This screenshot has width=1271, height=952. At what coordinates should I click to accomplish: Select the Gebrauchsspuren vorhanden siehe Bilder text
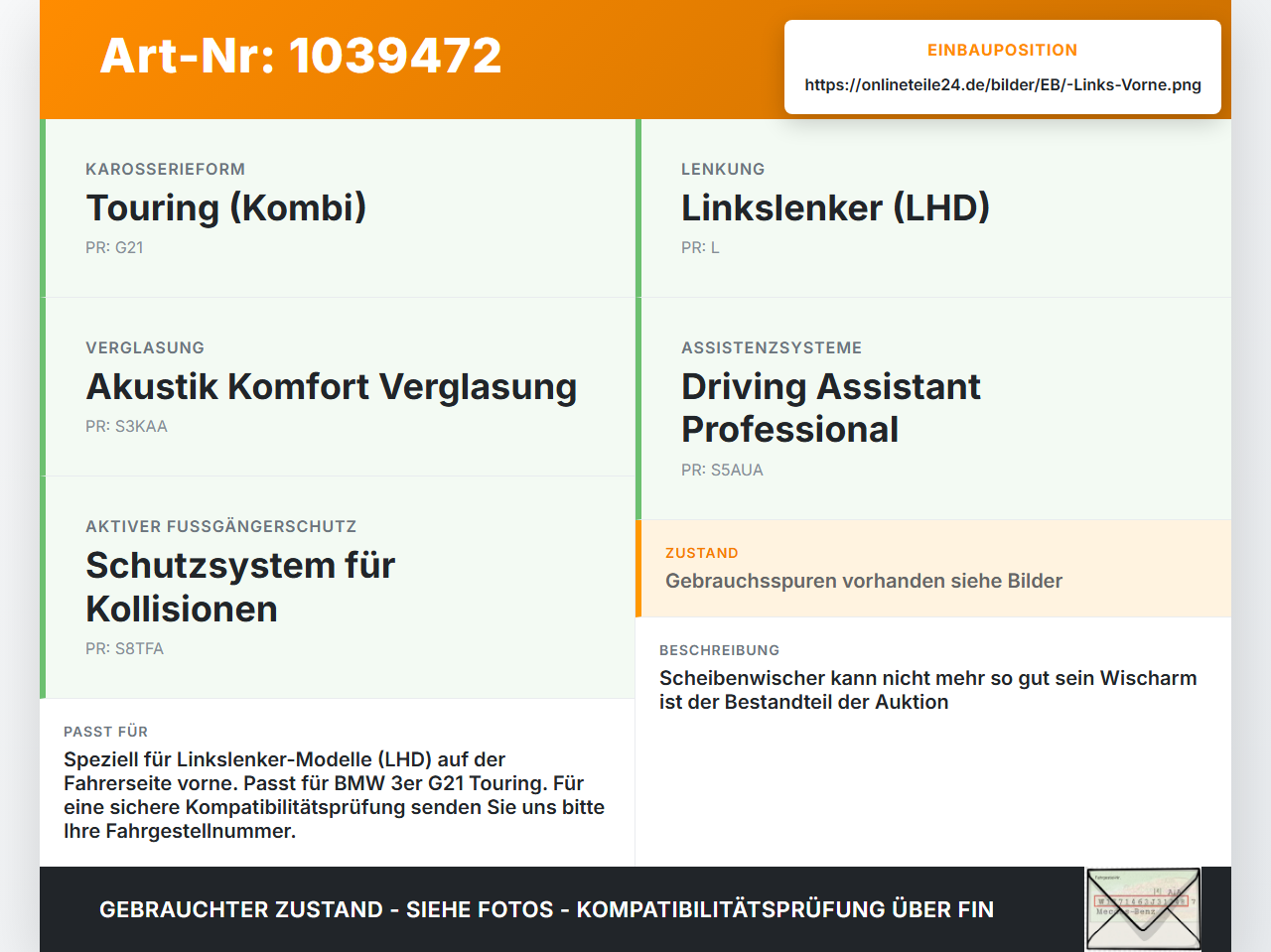(x=864, y=581)
